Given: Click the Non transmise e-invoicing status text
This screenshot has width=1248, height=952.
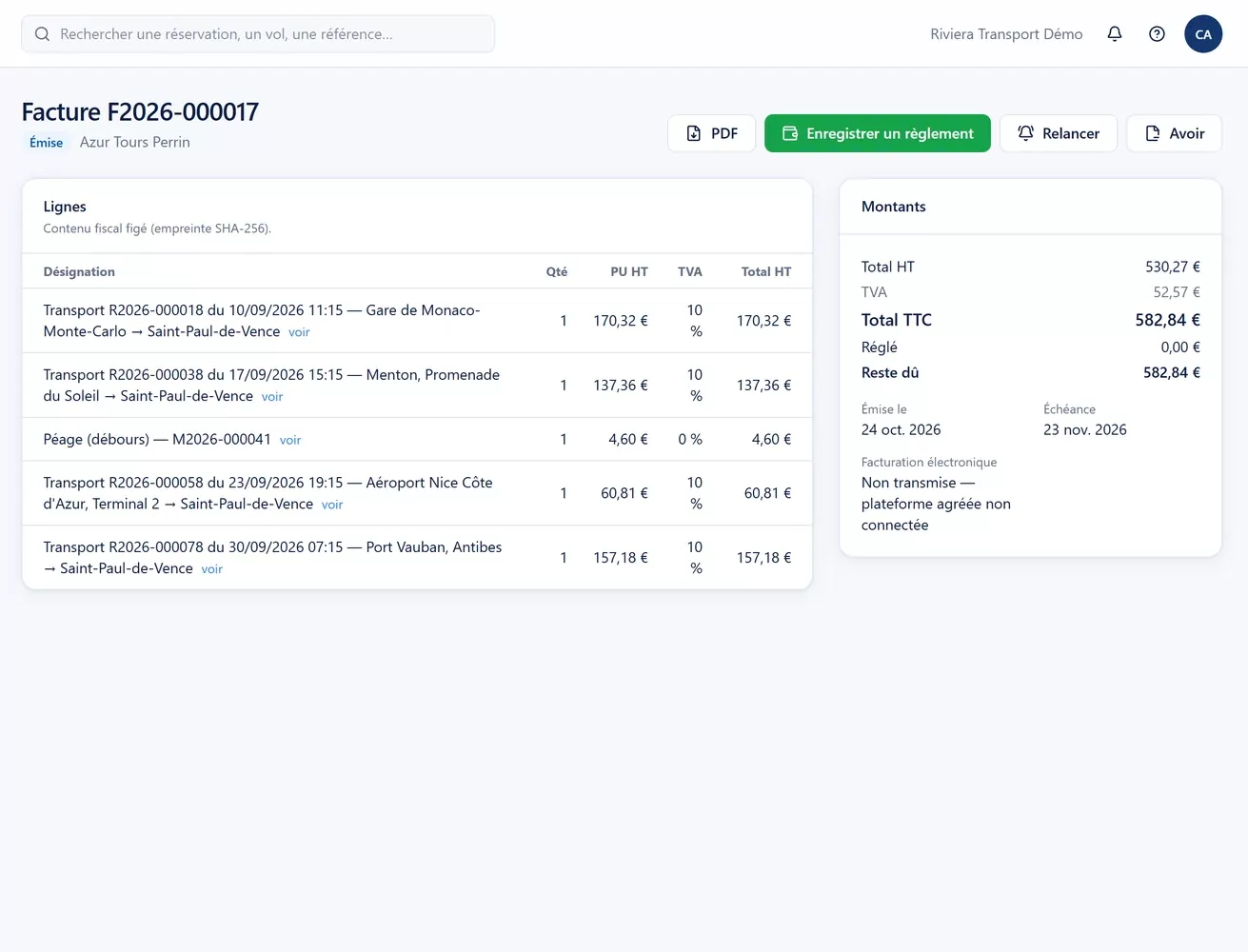Looking at the screenshot, I should [x=936, y=505].
